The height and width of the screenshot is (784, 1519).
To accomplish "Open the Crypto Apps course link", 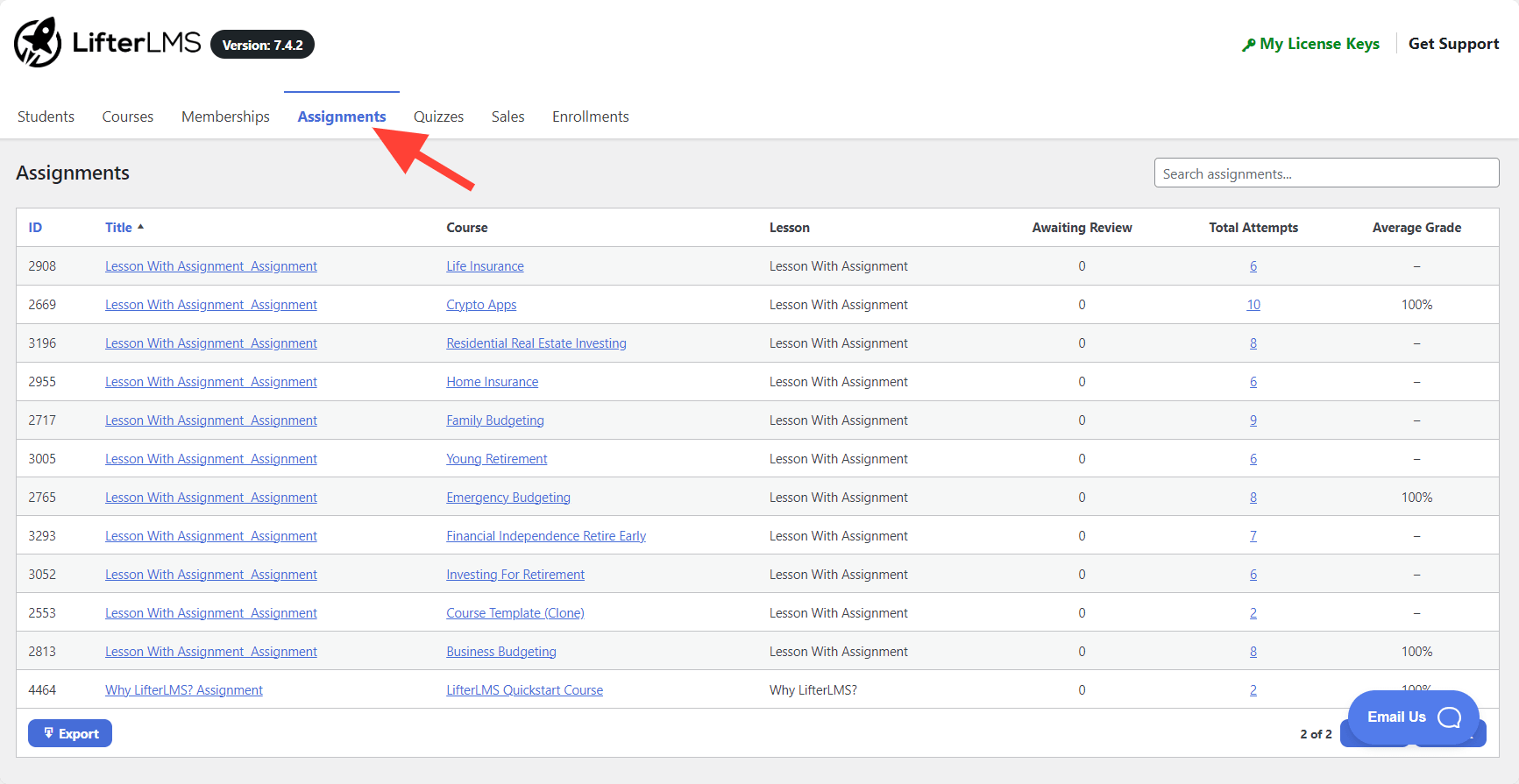I will 481,305.
